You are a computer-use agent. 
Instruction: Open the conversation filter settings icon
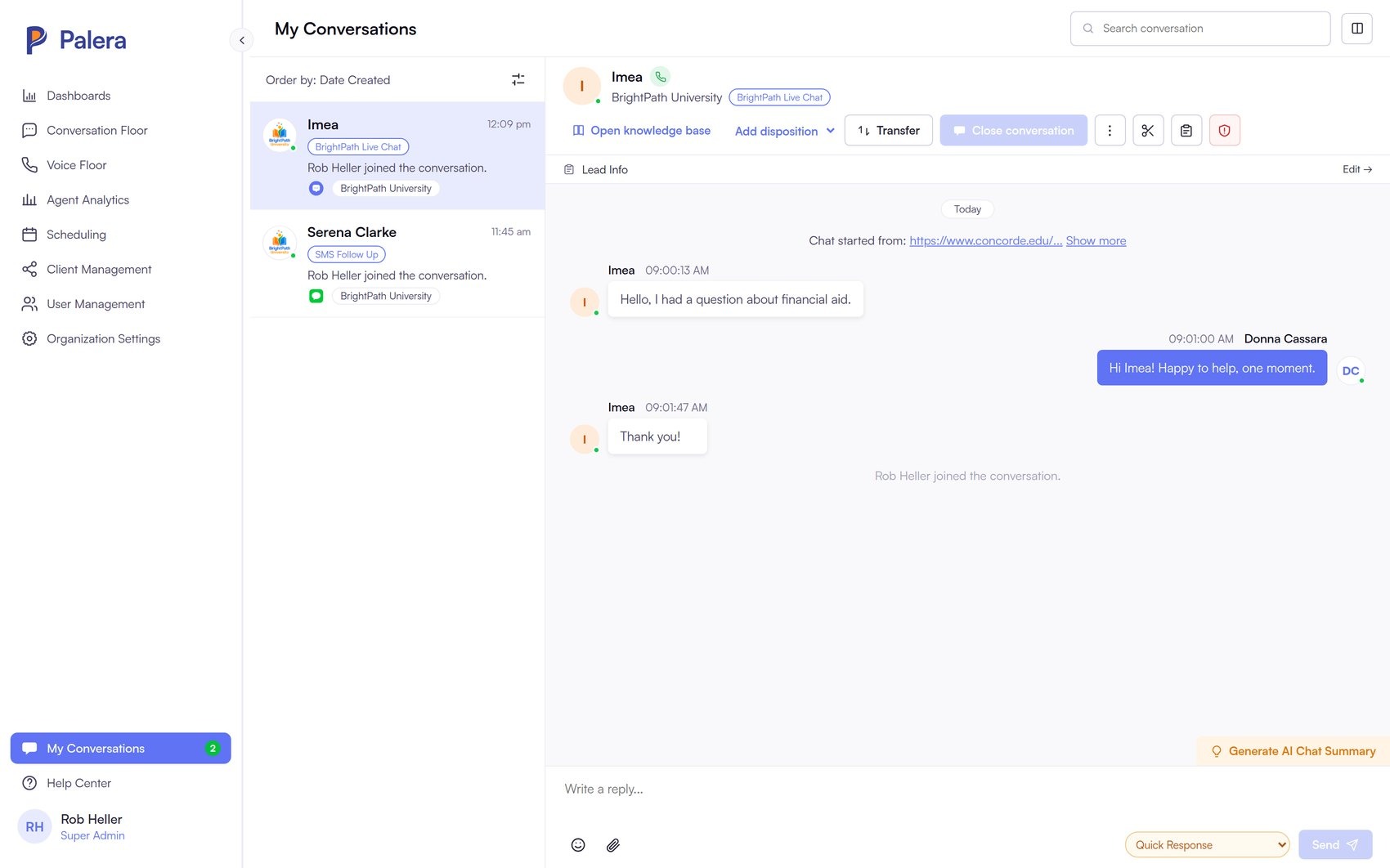click(518, 79)
